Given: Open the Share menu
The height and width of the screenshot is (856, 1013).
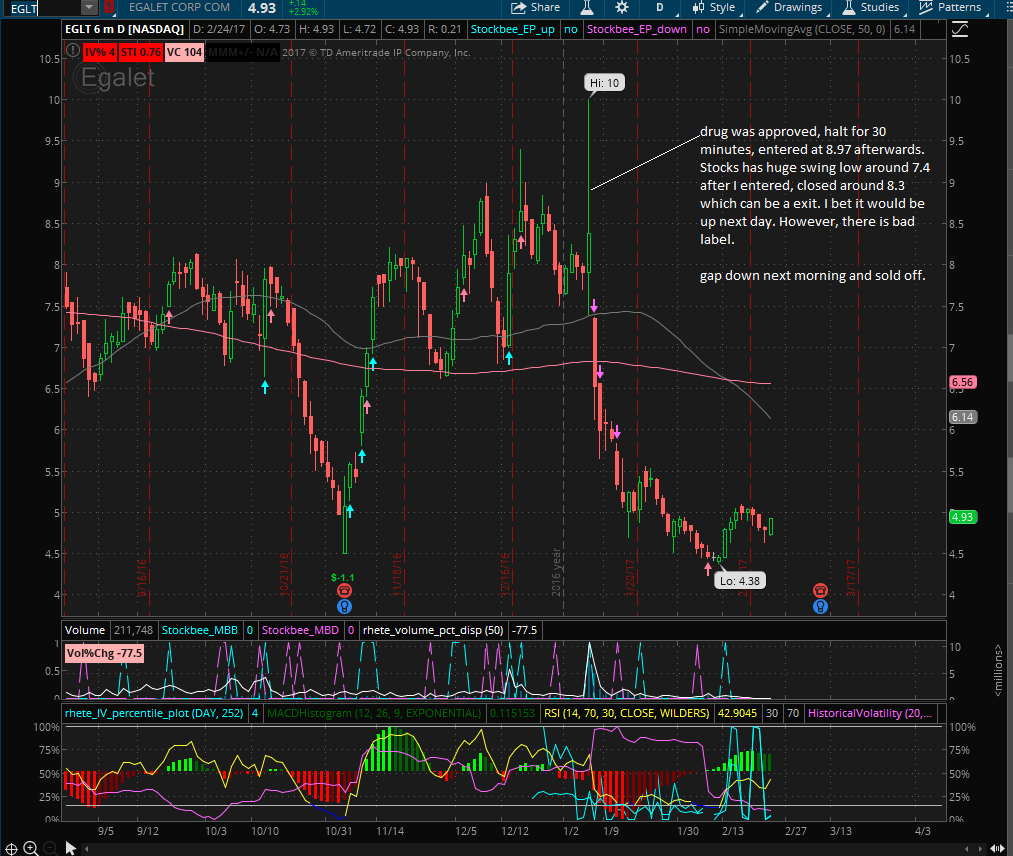Looking at the screenshot, I should click(536, 7).
